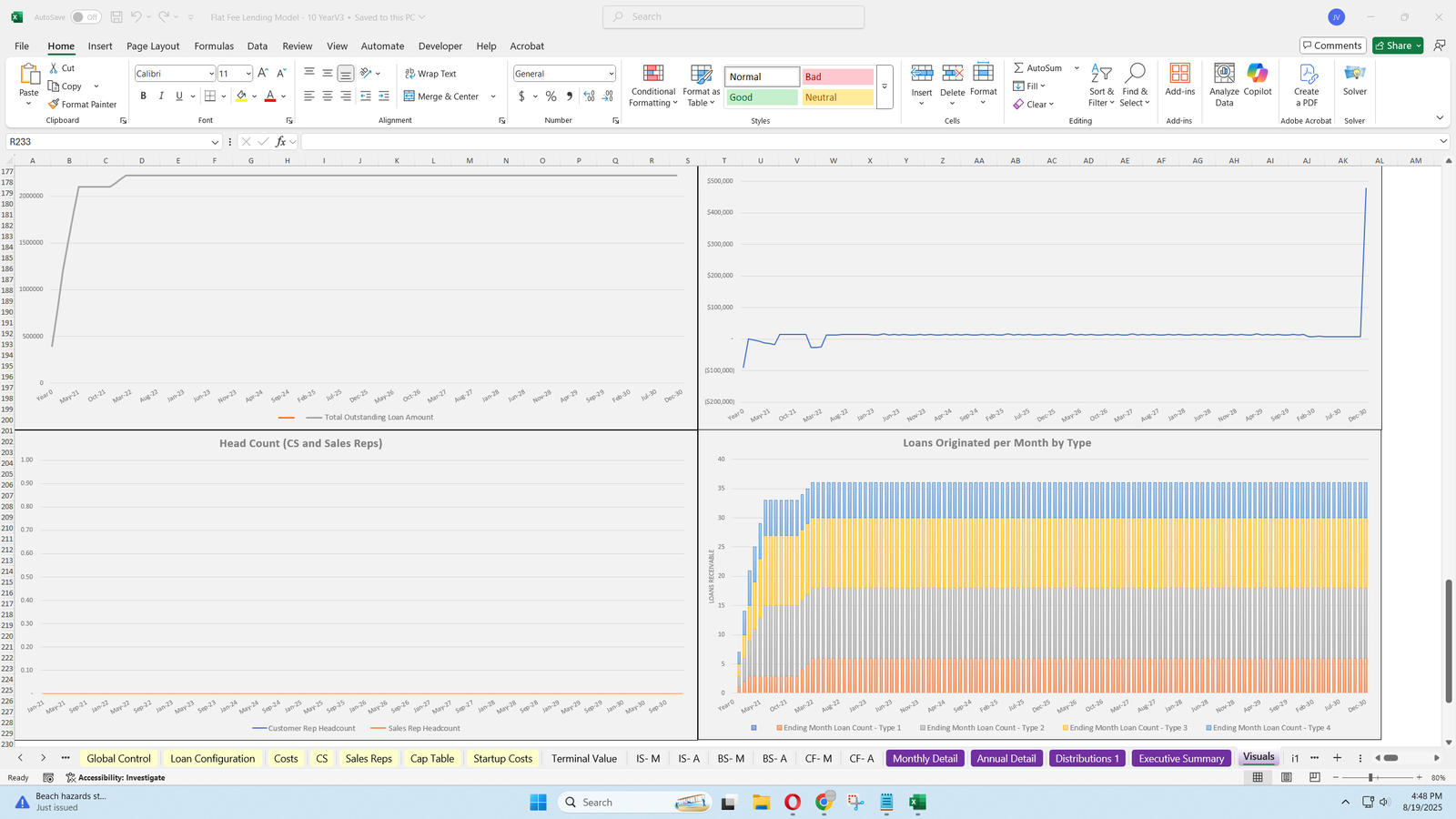Switch to the Executive Summary sheet
Viewport: 1456px width, 819px height.
pos(1180,759)
